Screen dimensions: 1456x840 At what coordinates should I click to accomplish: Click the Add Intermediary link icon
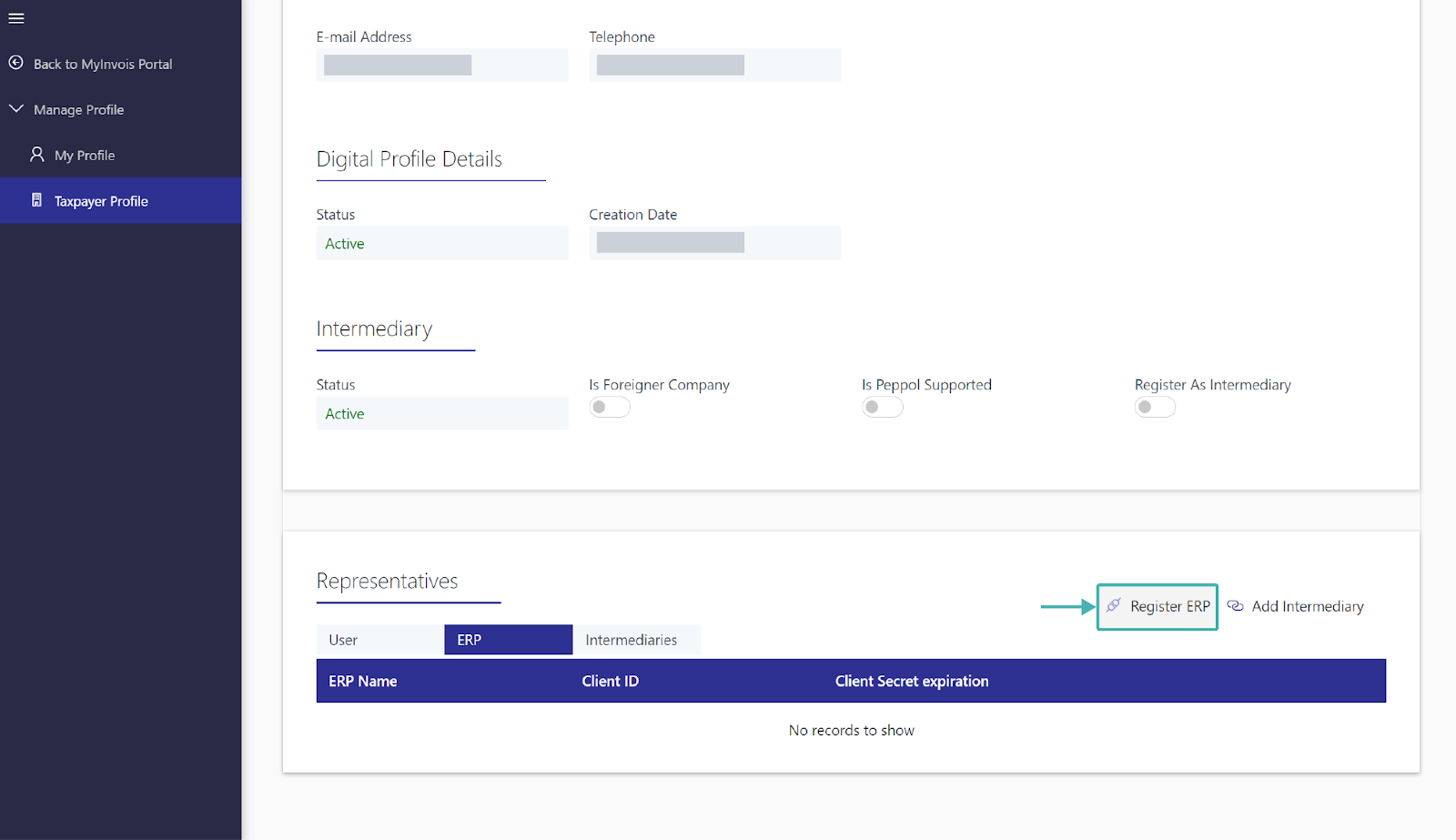(x=1235, y=605)
